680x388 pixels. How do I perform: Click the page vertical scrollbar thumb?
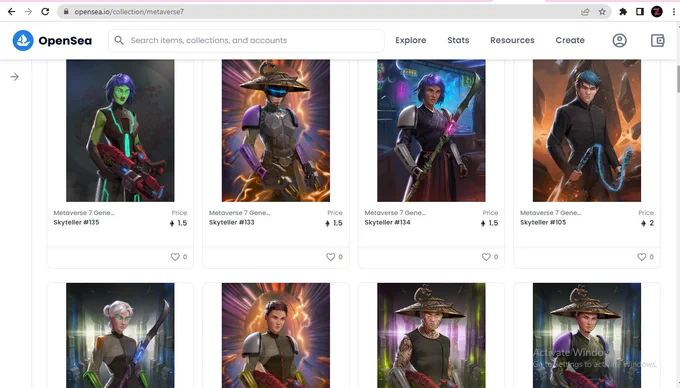[x=678, y=79]
